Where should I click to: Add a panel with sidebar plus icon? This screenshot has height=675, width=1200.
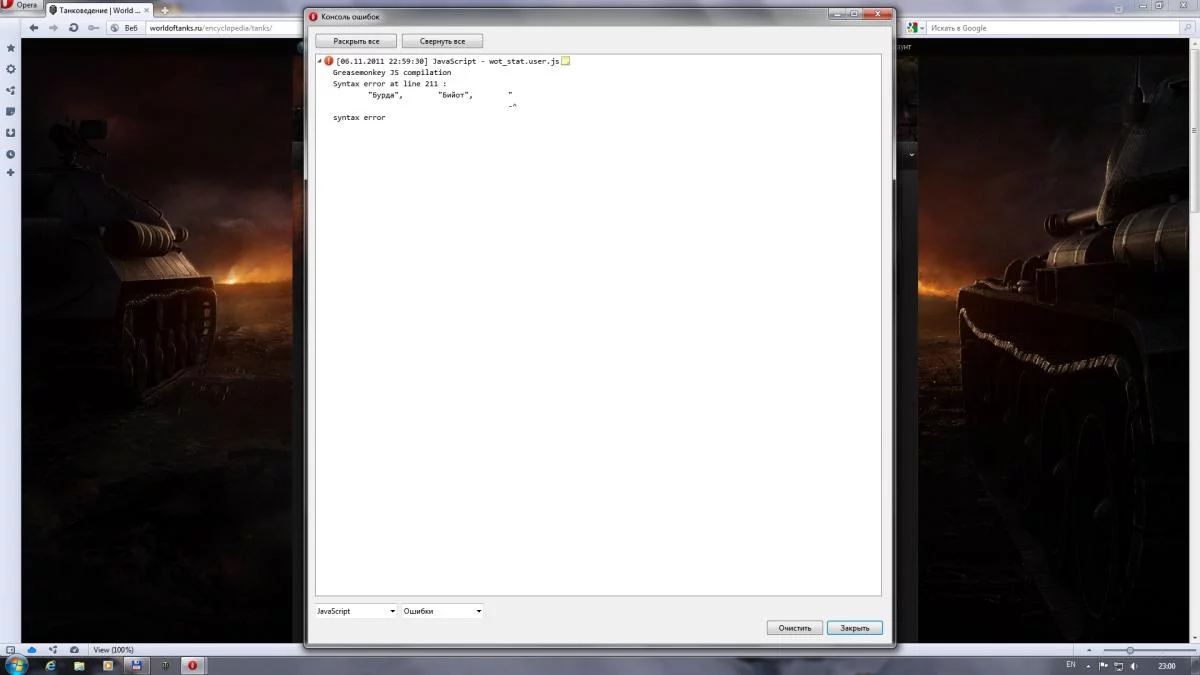pos(11,173)
